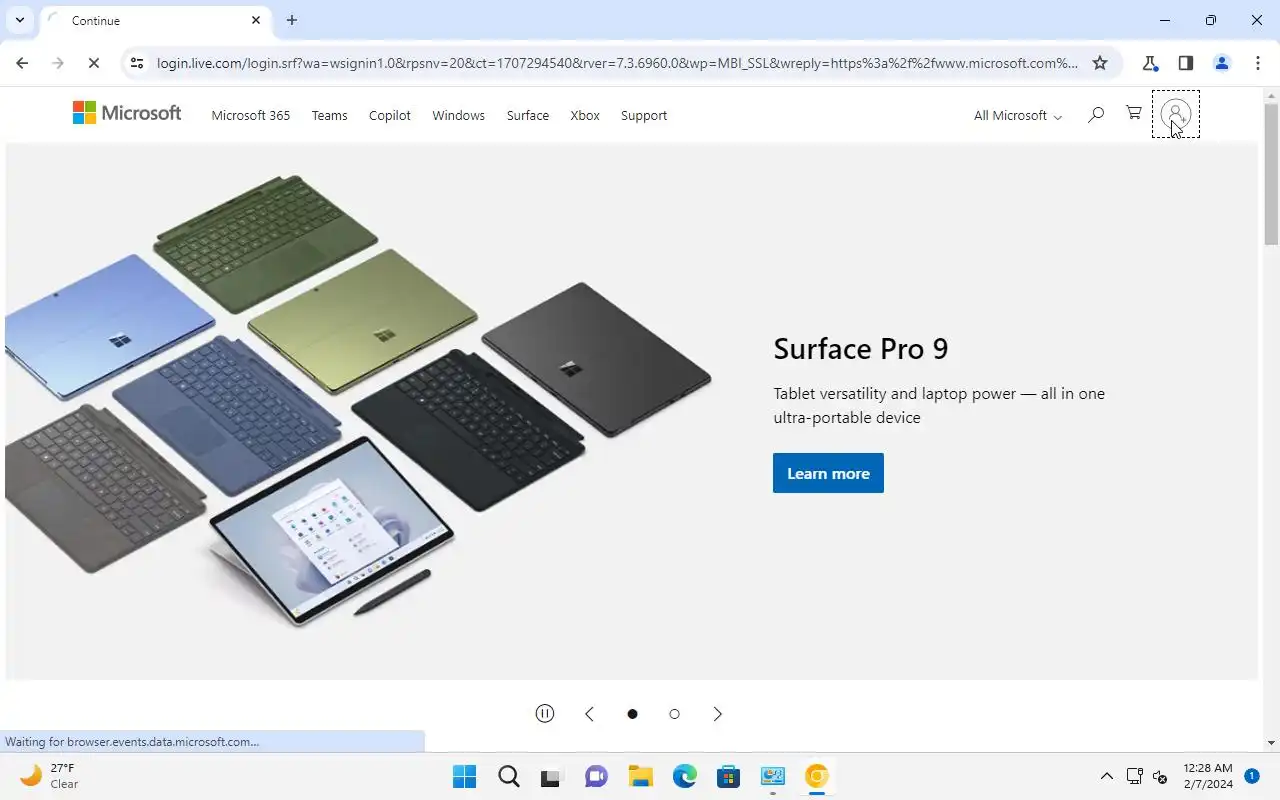Open Windows nav link
This screenshot has width=1280, height=800.
click(x=458, y=115)
